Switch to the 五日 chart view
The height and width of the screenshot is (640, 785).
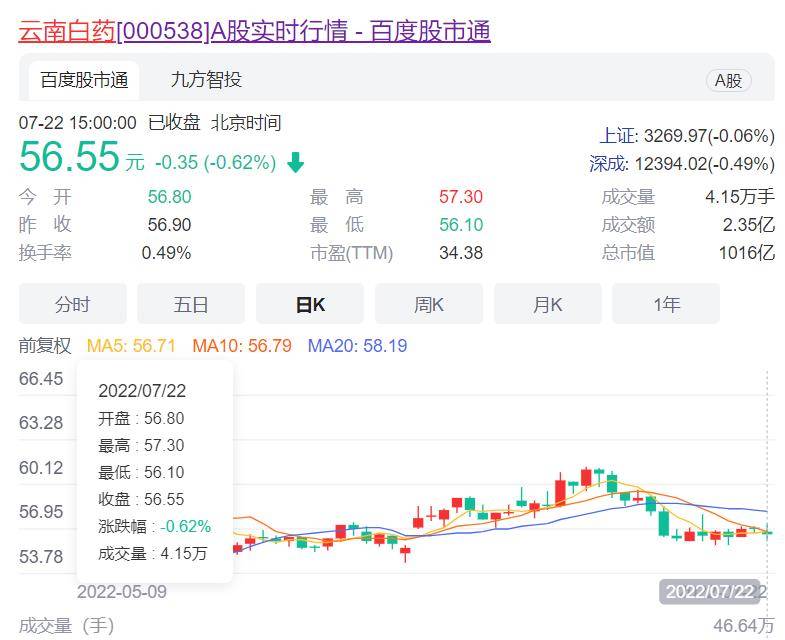(x=191, y=304)
